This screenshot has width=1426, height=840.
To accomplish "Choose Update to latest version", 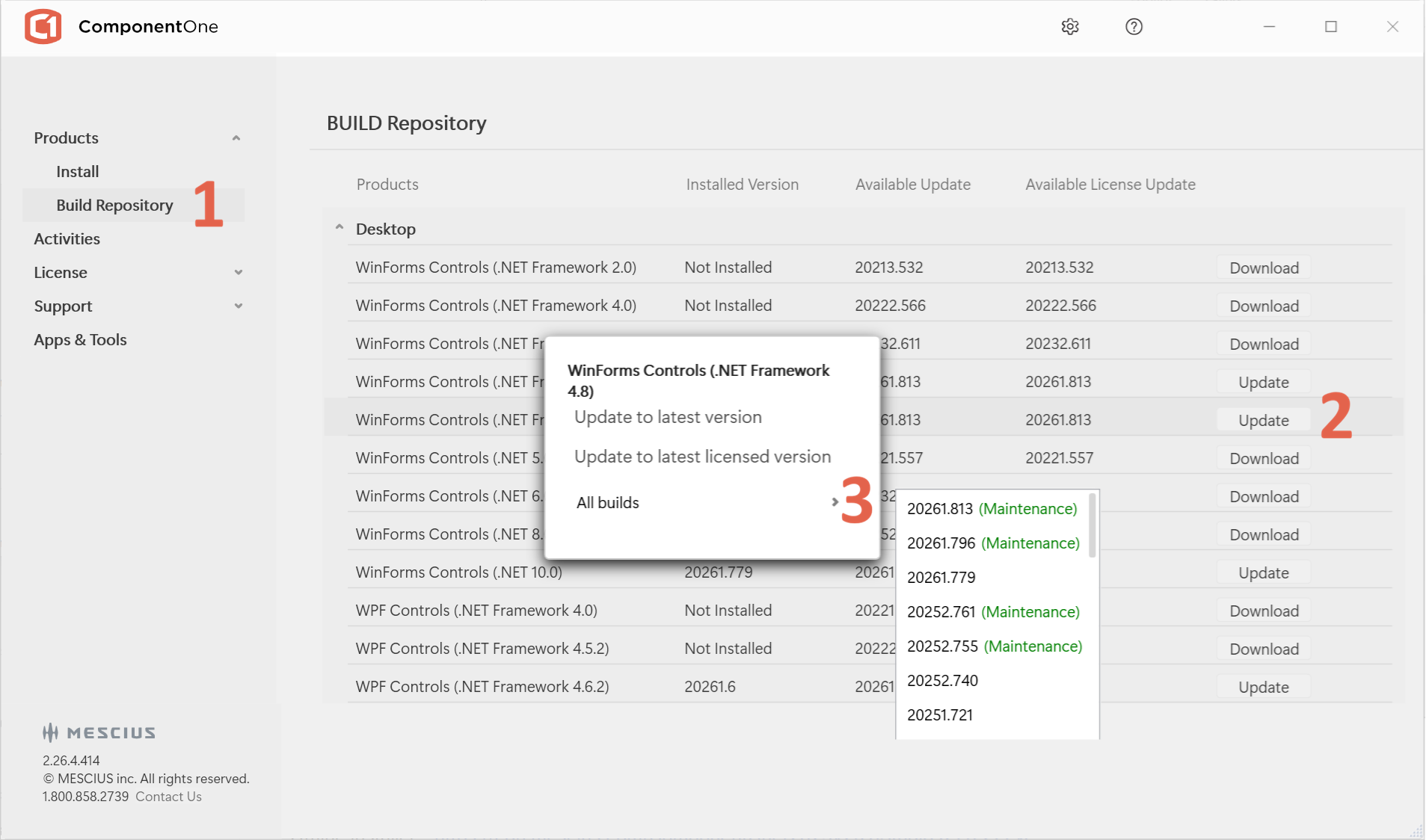I will [x=668, y=417].
